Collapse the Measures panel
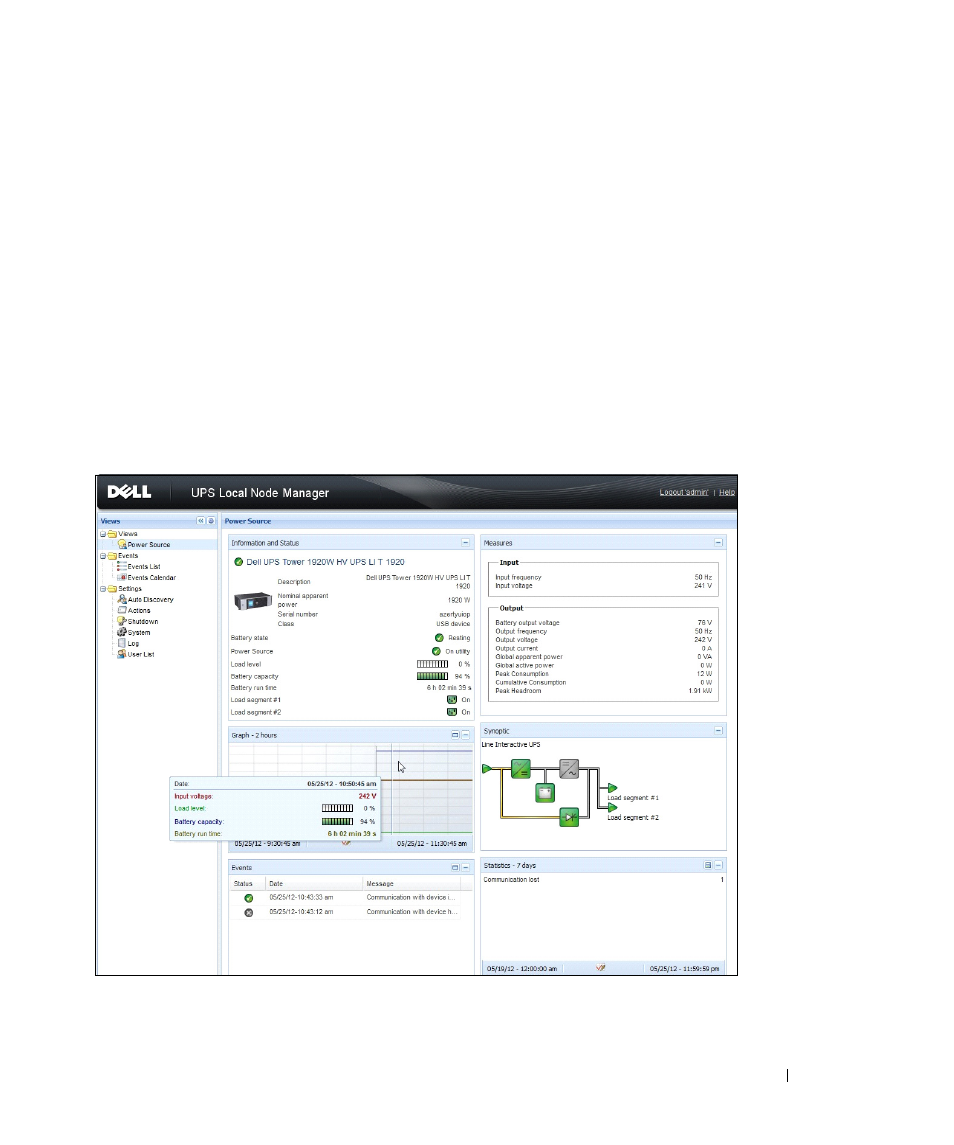 718,543
